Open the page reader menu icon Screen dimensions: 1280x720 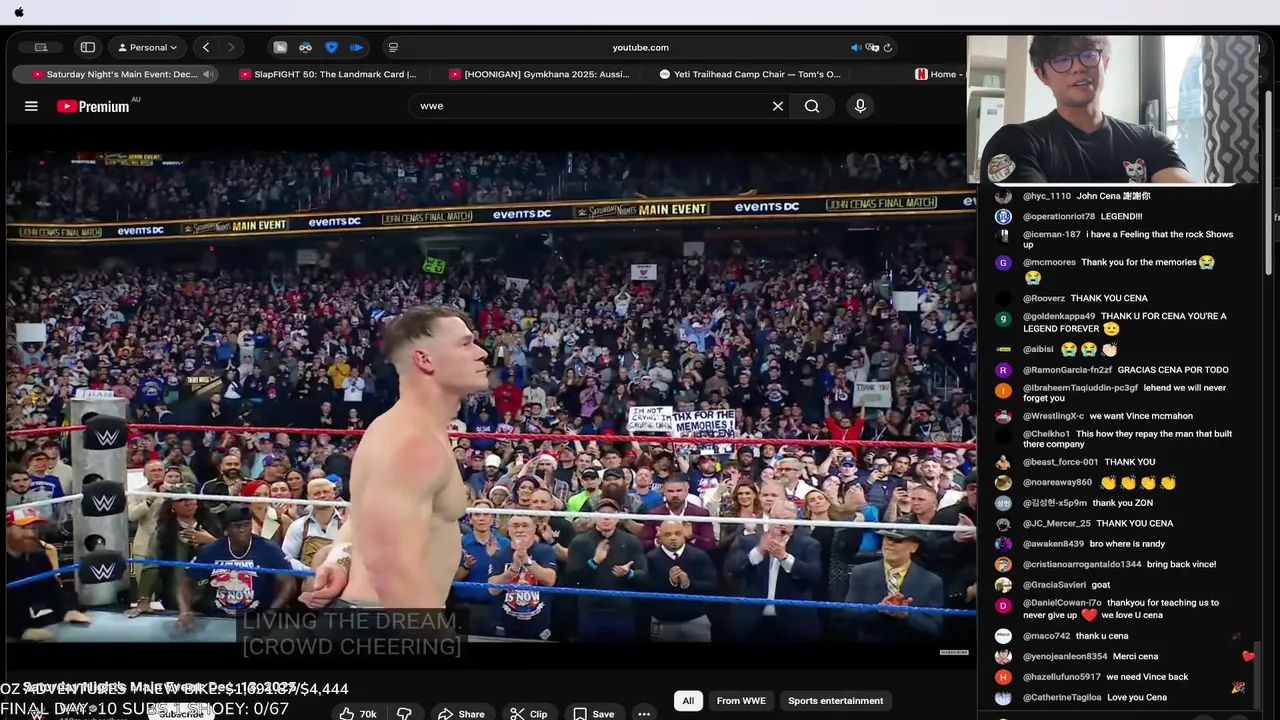393,47
